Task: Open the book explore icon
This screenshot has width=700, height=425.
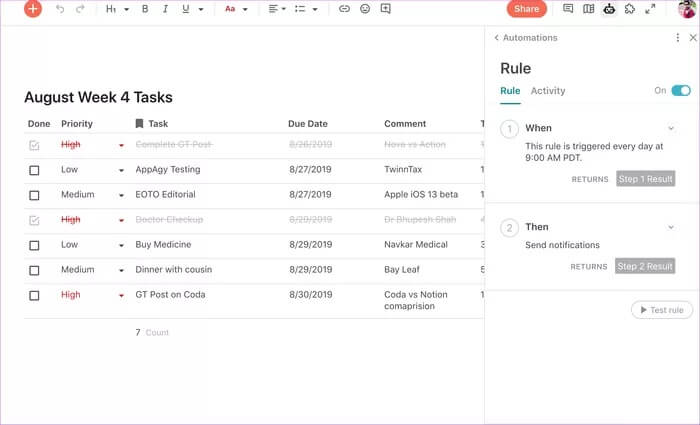Action: point(588,8)
